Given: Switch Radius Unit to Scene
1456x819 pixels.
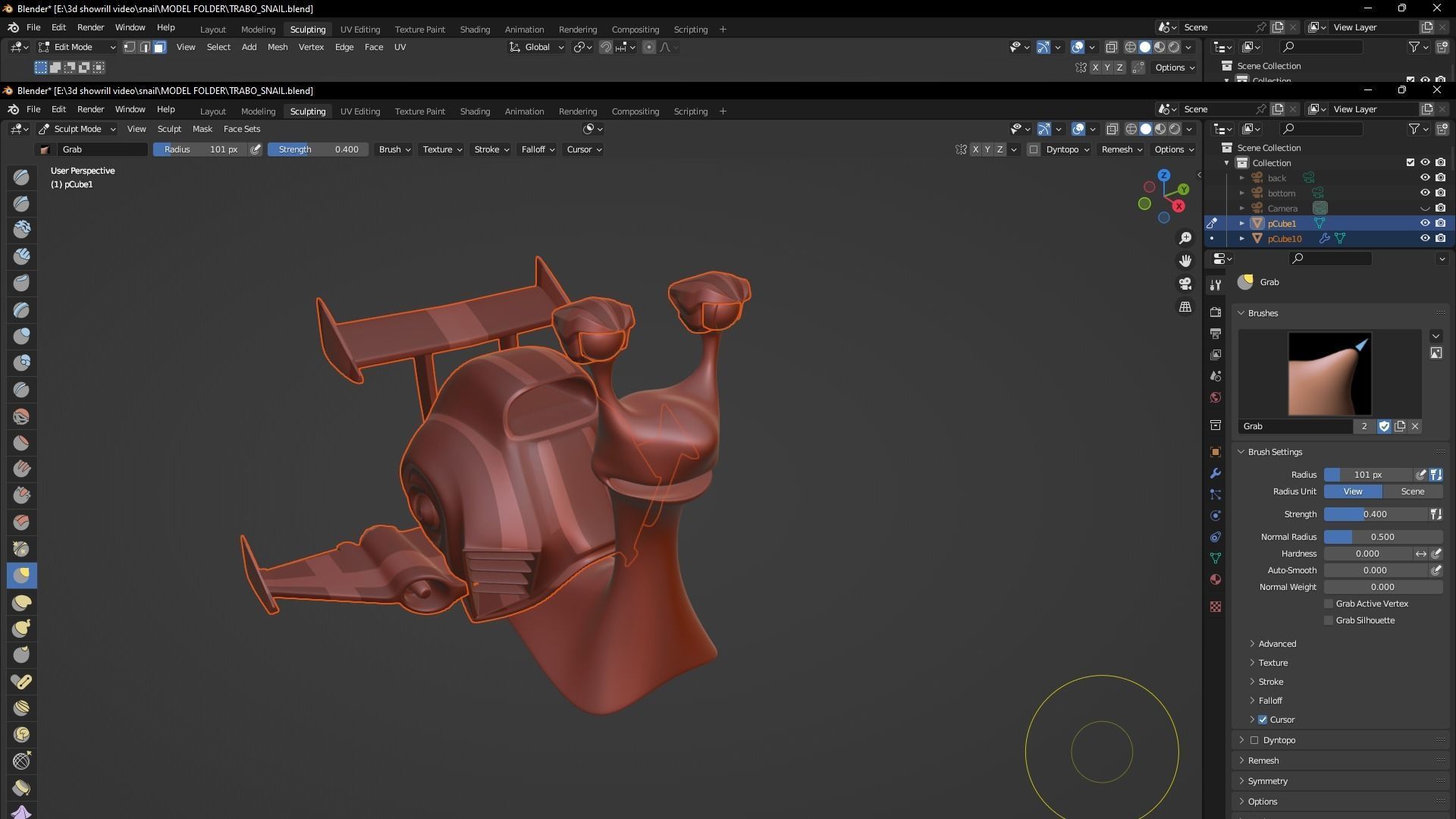Looking at the screenshot, I should pyautogui.click(x=1412, y=491).
